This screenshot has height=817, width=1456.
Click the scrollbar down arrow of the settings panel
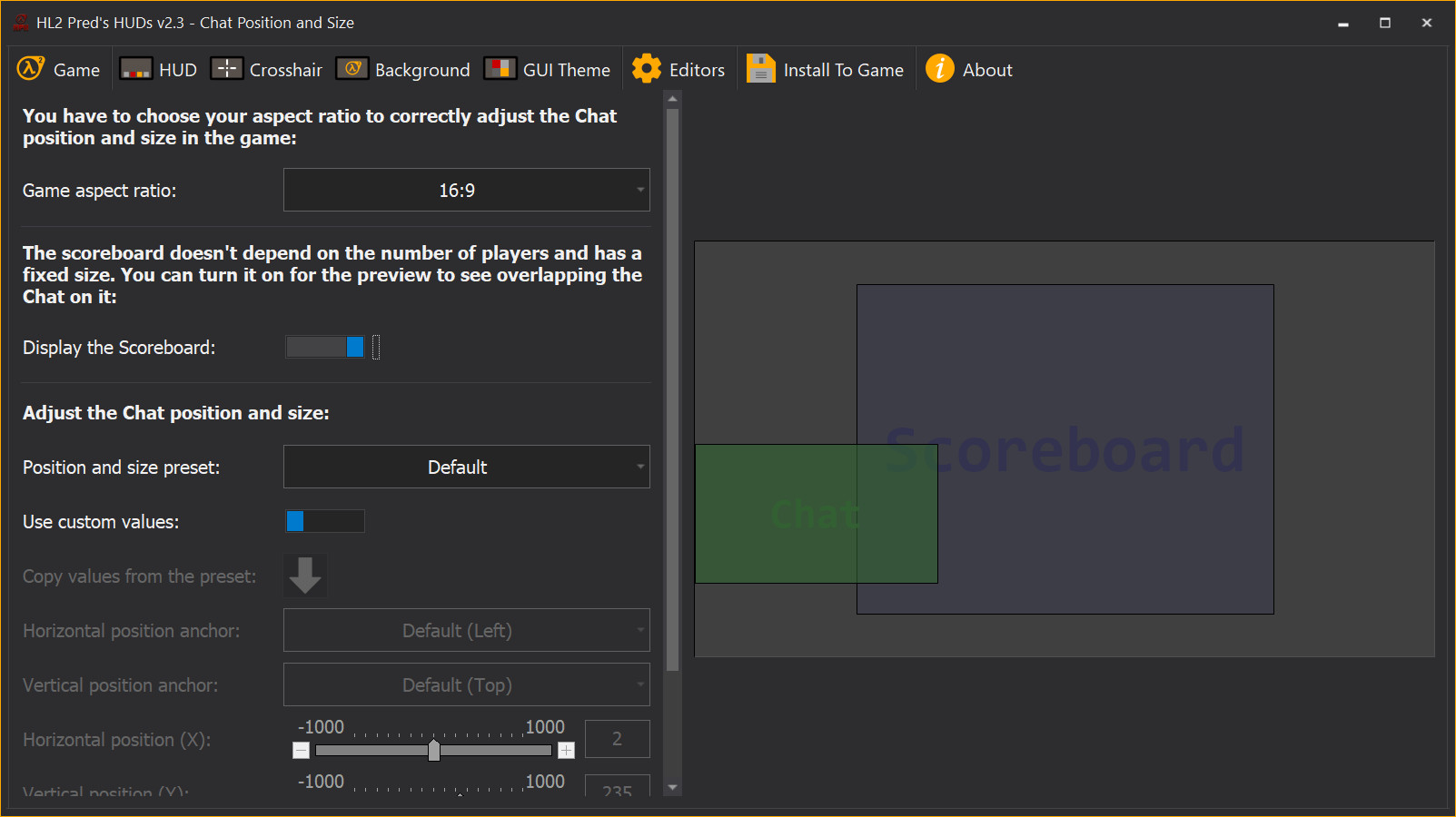point(673,788)
